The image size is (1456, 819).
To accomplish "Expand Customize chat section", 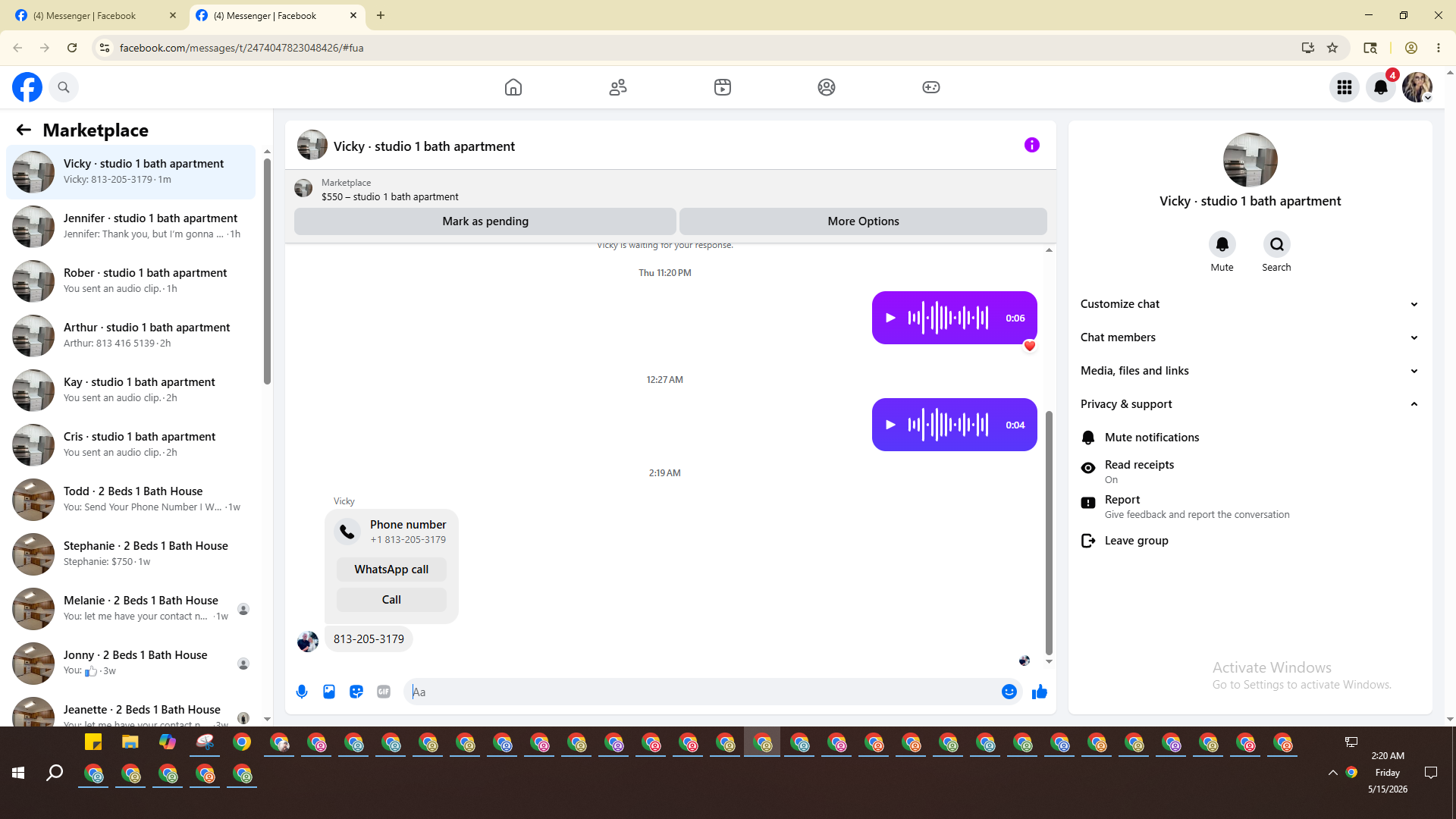I will (1250, 304).
